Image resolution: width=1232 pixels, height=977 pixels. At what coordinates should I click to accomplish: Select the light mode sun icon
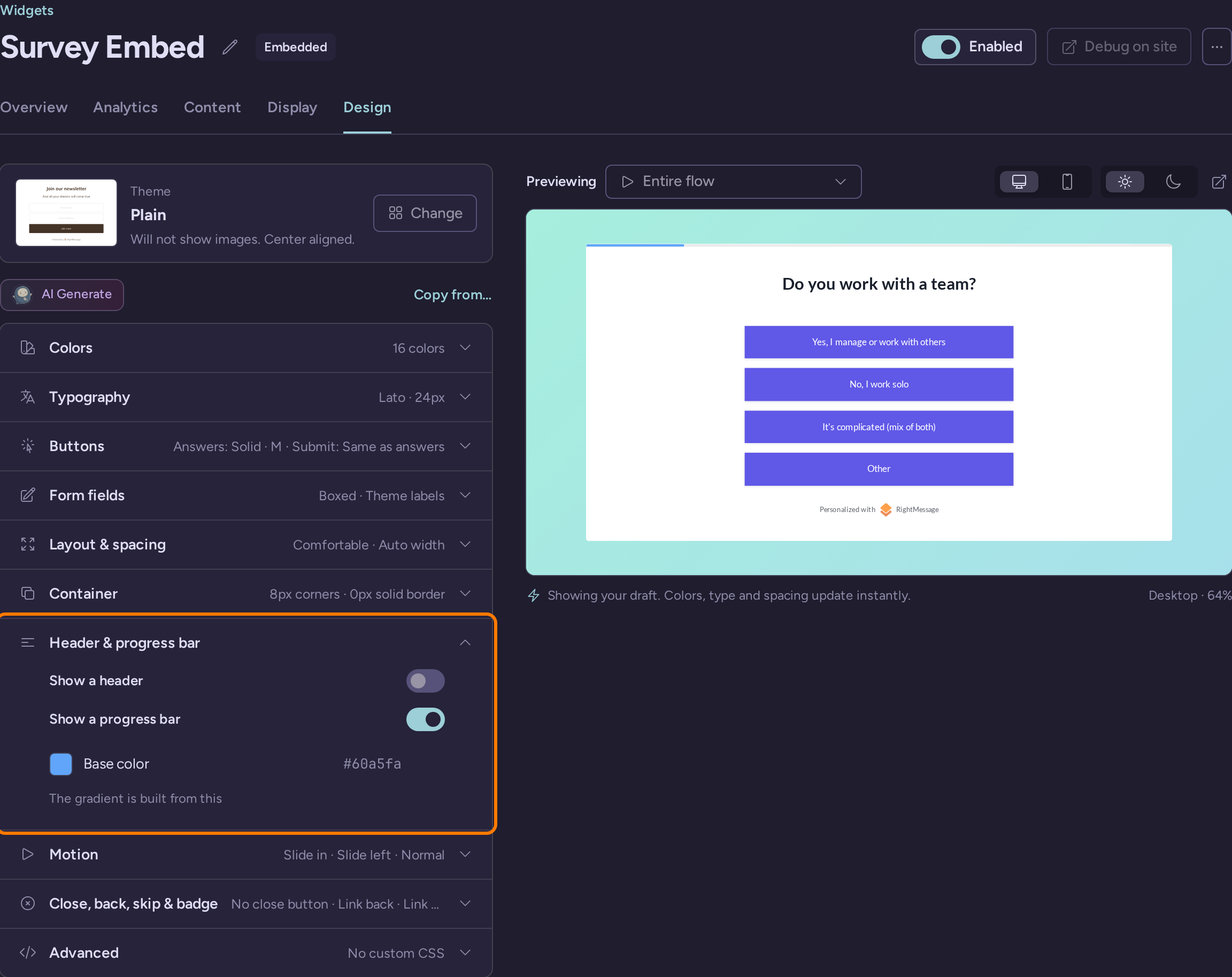[x=1125, y=182]
